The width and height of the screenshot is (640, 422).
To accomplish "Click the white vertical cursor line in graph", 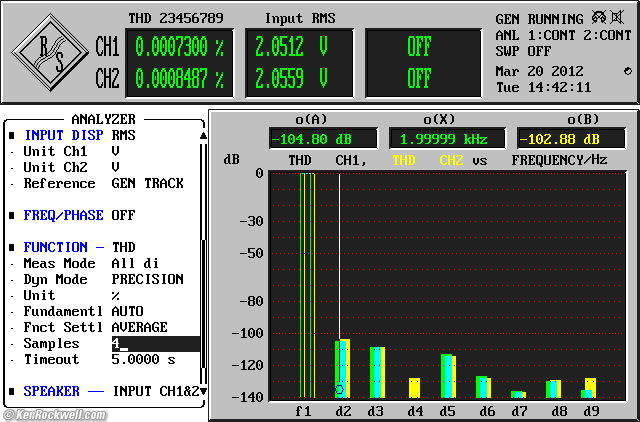I will 339,255.
